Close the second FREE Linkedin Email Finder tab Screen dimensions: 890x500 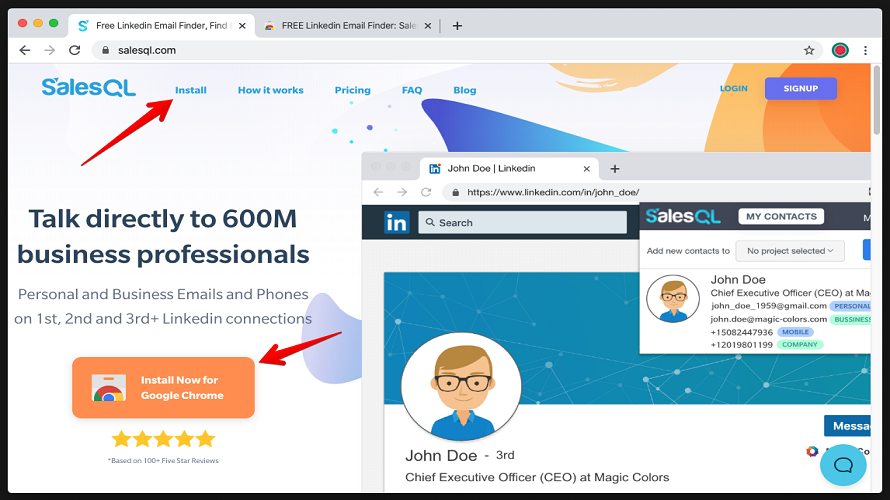pyautogui.click(x=428, y=26)
